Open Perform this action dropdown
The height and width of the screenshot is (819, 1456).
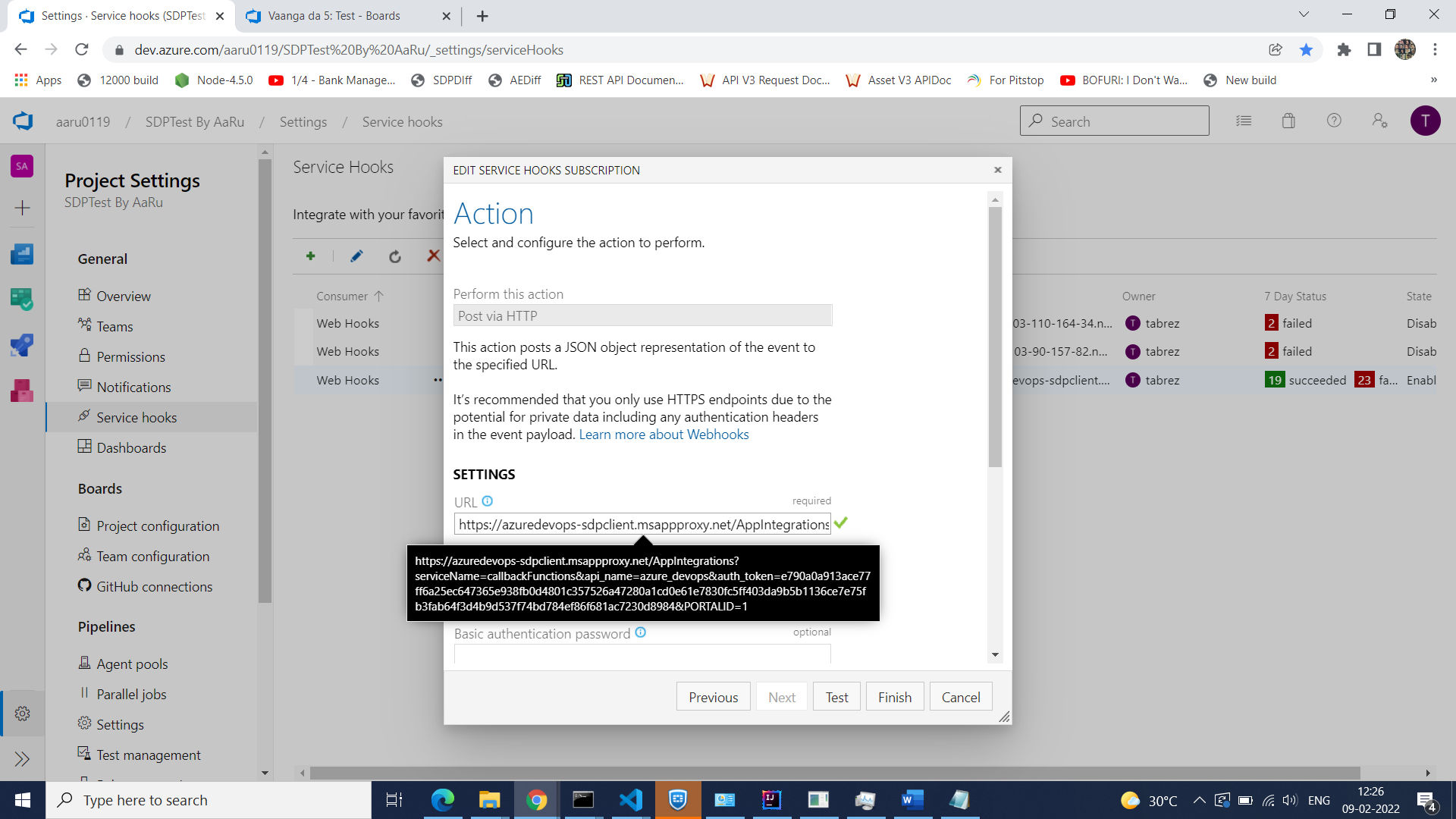642,315
